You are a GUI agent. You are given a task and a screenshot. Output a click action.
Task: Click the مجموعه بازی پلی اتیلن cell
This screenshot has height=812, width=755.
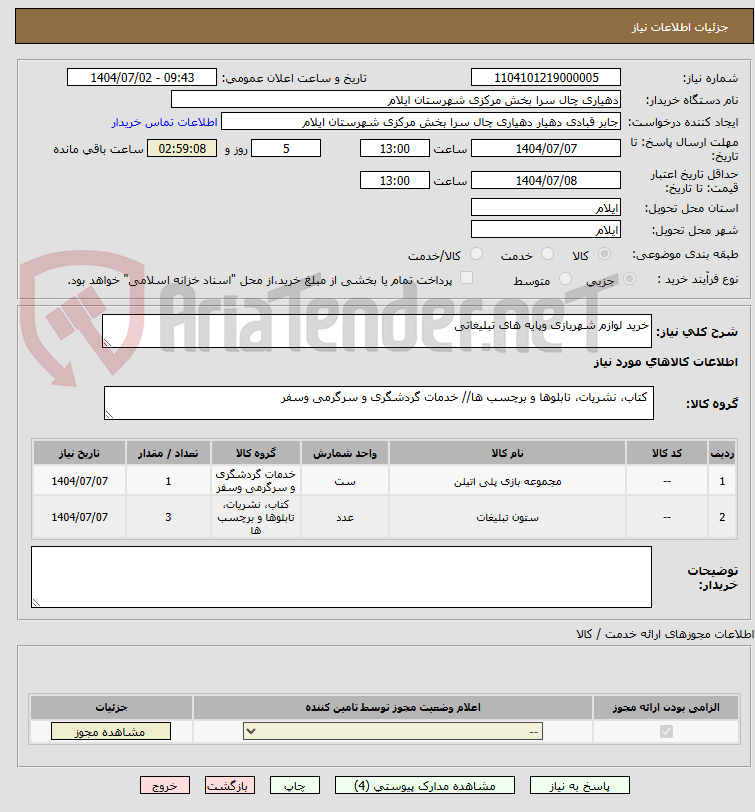pos(507,482)
